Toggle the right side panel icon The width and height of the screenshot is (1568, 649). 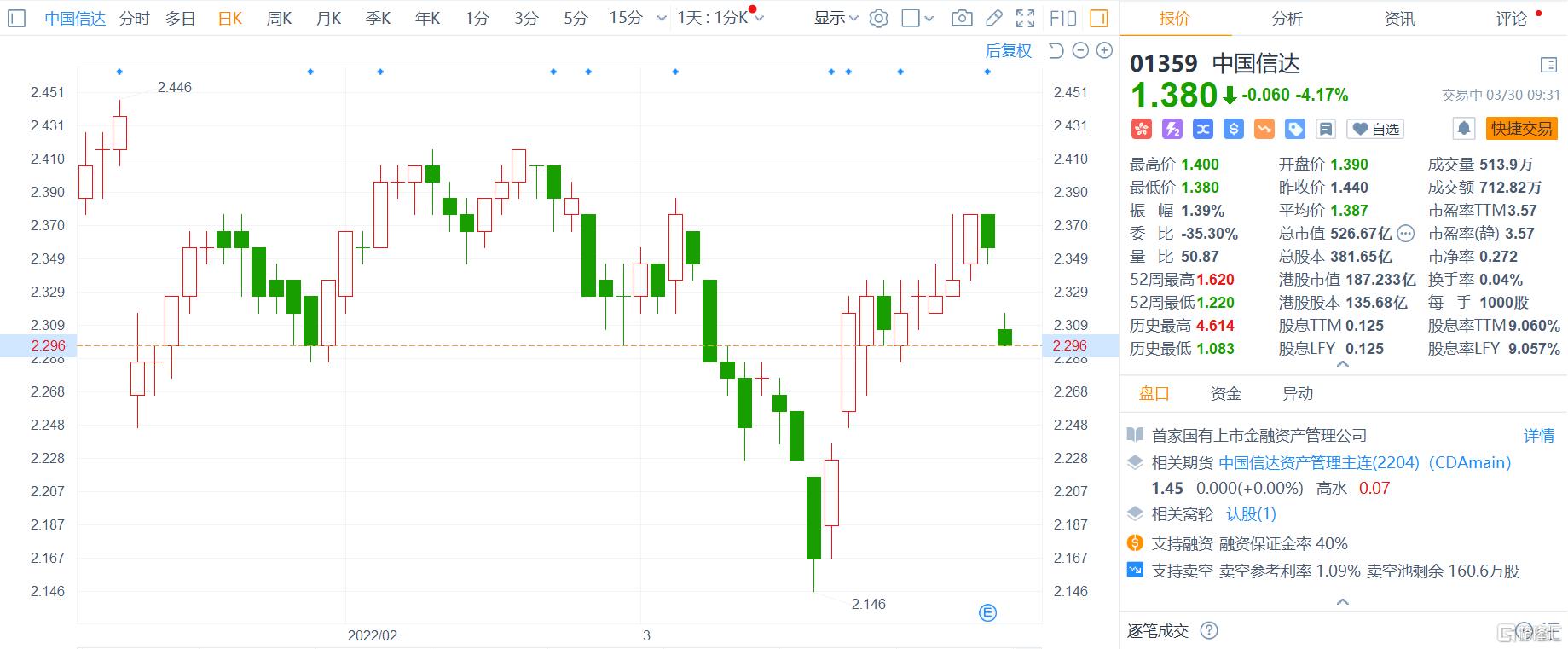point(1099,18)
